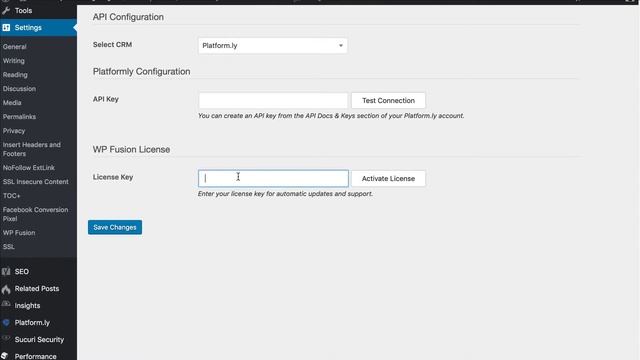This screenshot has width=640, height=360.
Task: Click the Performance icon in sidebar
Action: pos(5,356)
